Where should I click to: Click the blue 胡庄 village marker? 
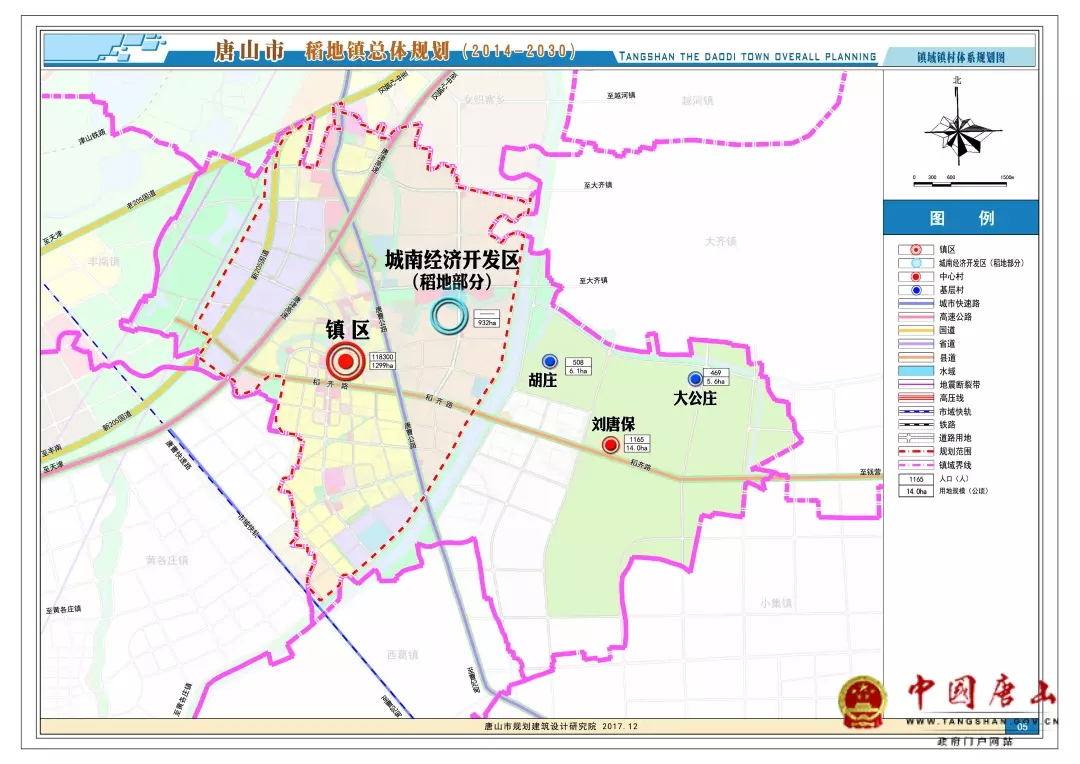click(x=549, y=362)
